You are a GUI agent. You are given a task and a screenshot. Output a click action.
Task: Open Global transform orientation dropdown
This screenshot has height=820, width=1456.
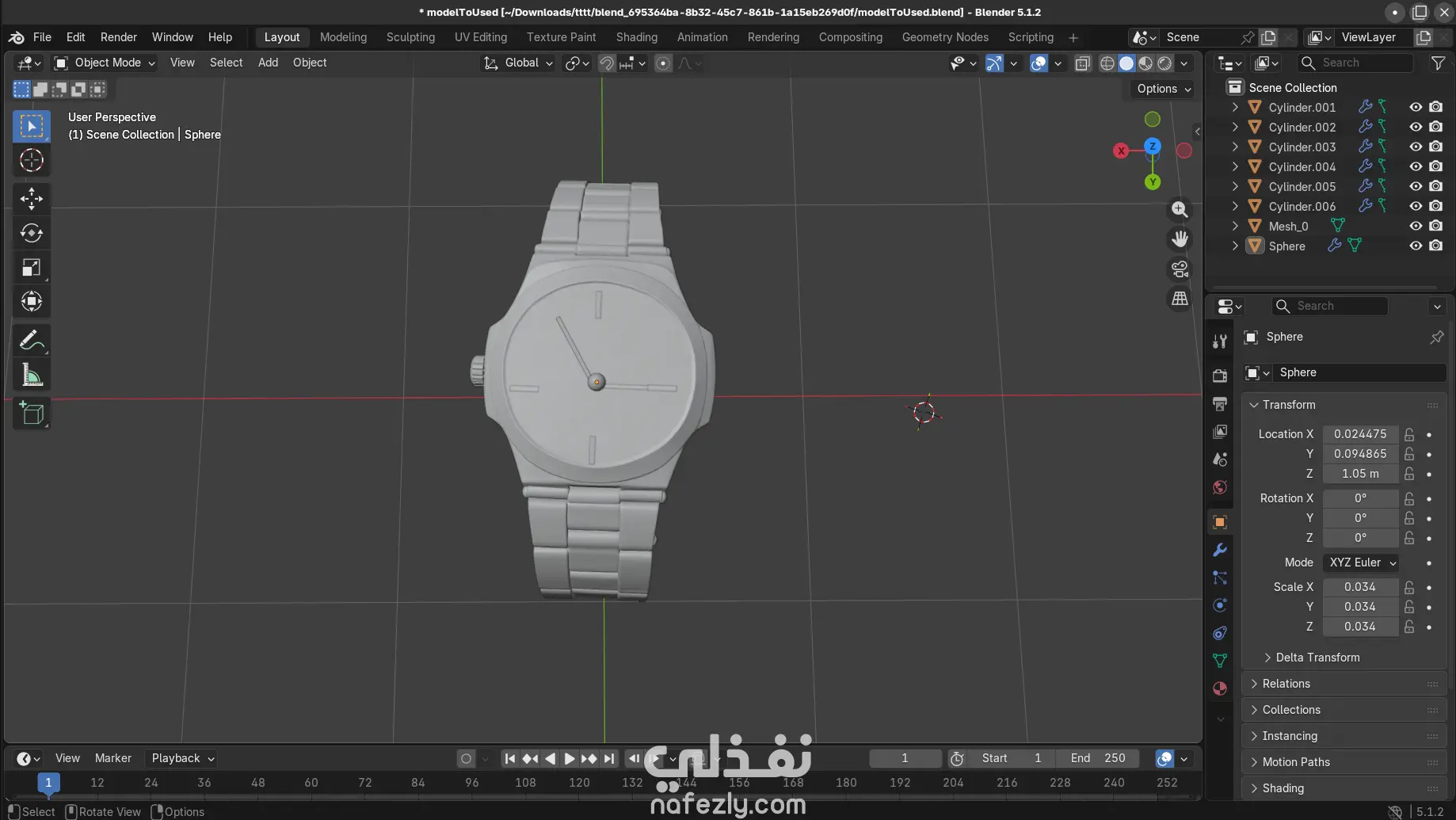519,63
